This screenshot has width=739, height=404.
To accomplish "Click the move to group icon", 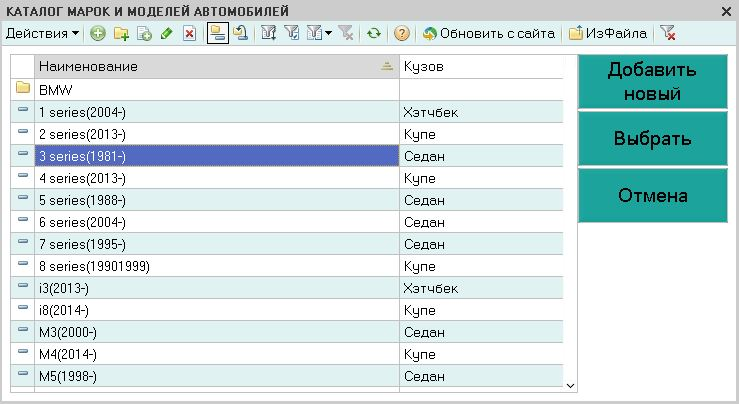I will (x=241, y=33).
